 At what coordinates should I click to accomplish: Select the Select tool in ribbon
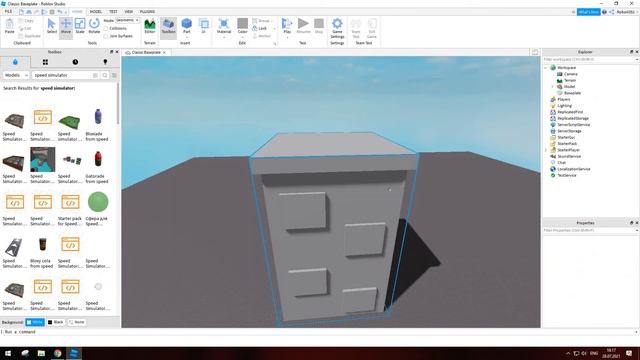[x=51, y=26]
